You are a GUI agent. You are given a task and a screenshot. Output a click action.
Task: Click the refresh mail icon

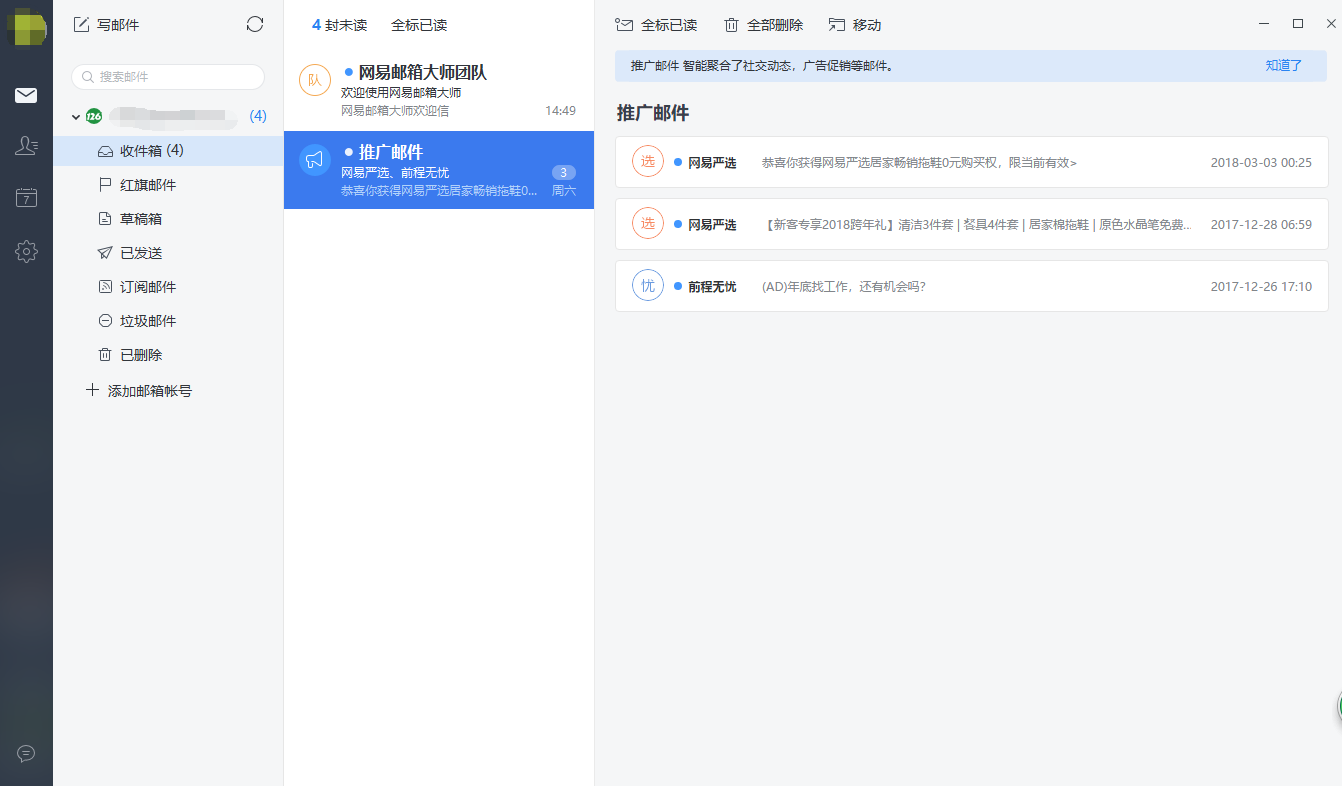[255, 24]
